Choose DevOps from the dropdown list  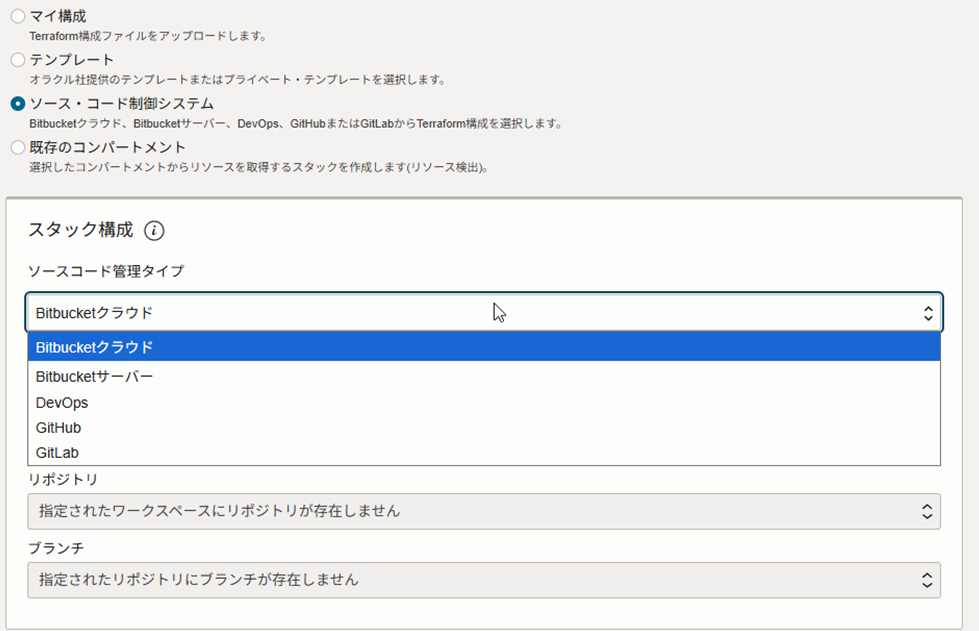point(484,403)
